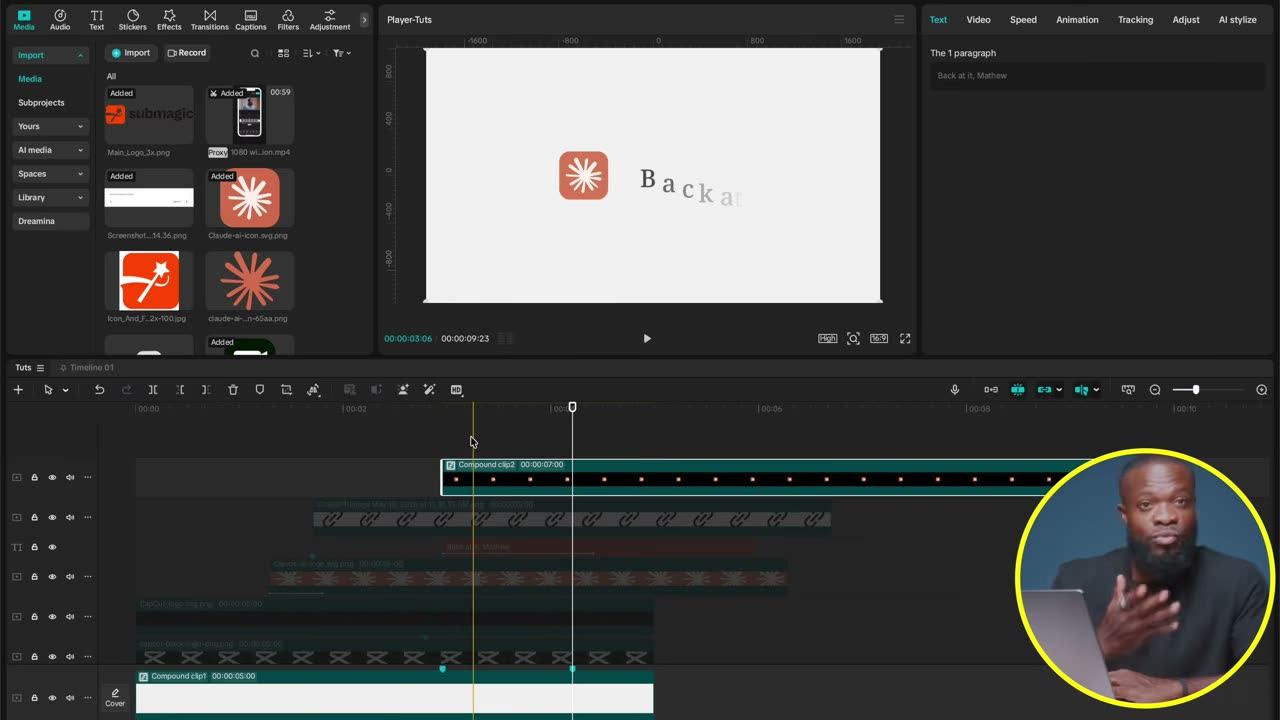1280x720 pixels.
Task: Switch the media grid view layout
Action: coord(283,53)
